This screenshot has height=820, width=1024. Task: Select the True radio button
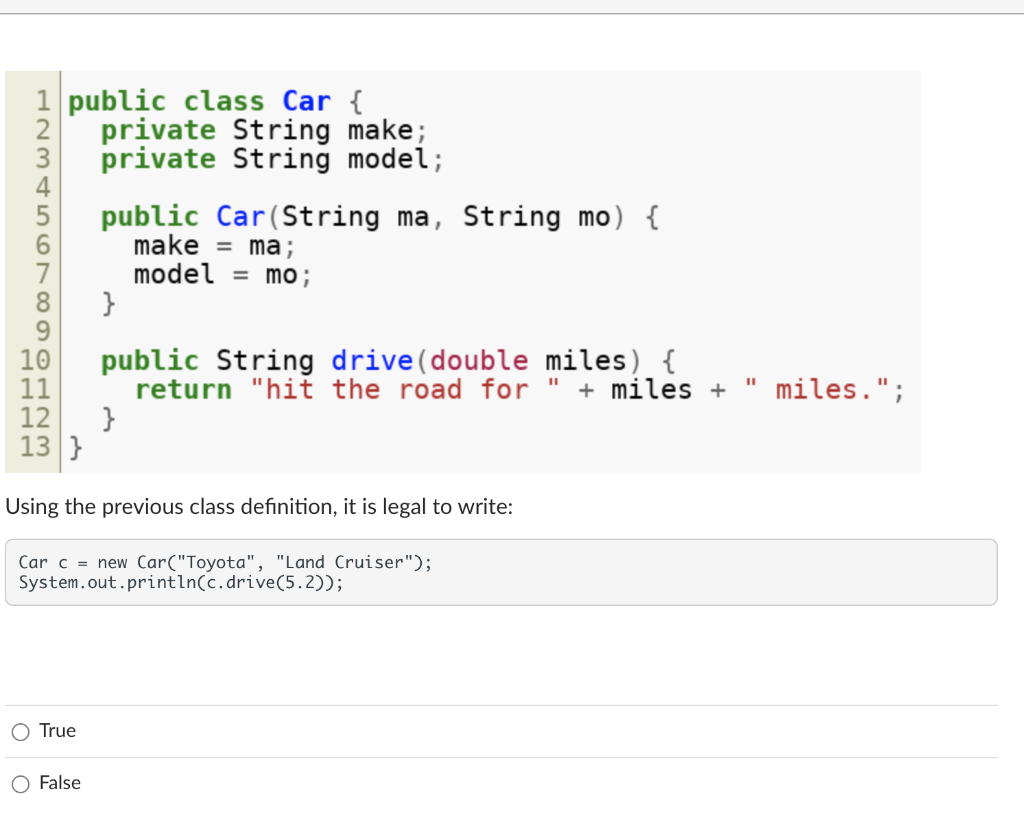(x=20, y=731)
